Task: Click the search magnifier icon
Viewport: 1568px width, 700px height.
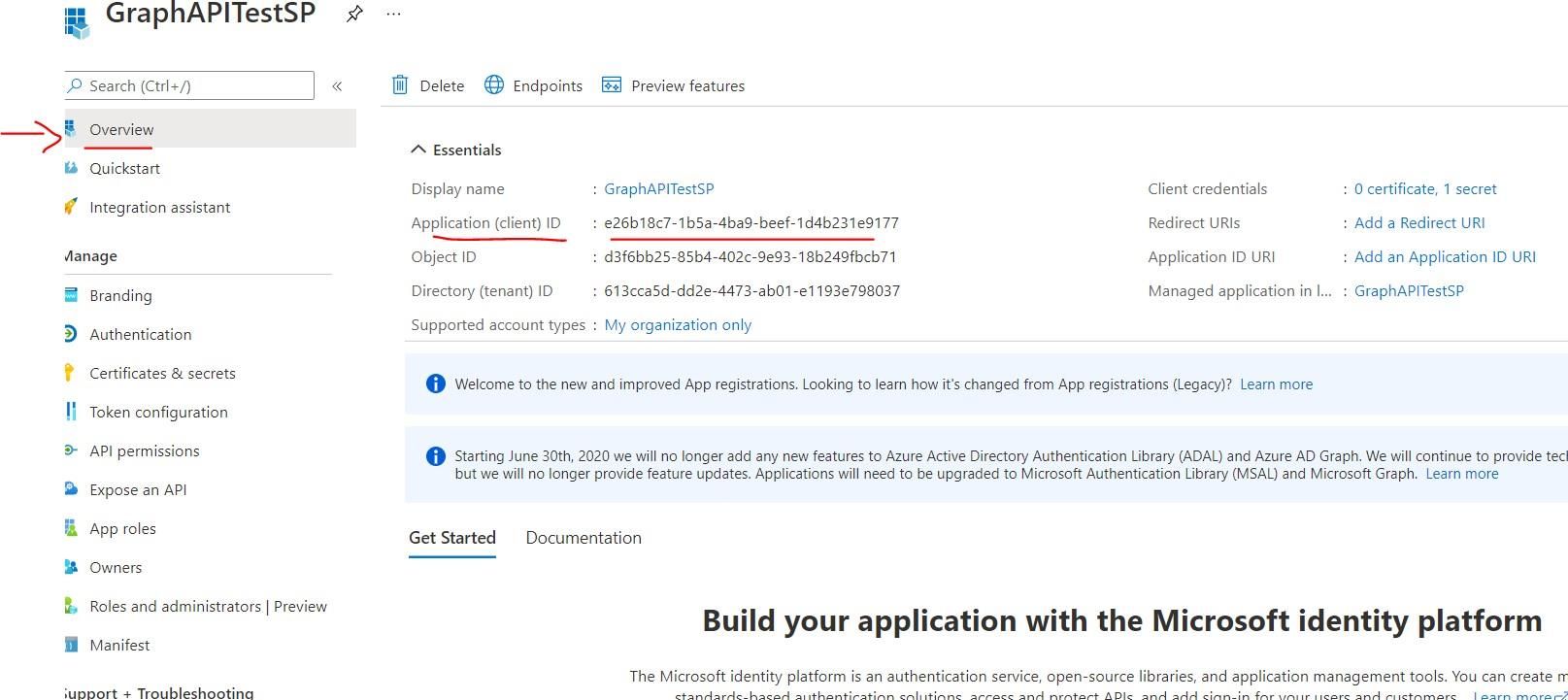Action: (x=75, y=85)
